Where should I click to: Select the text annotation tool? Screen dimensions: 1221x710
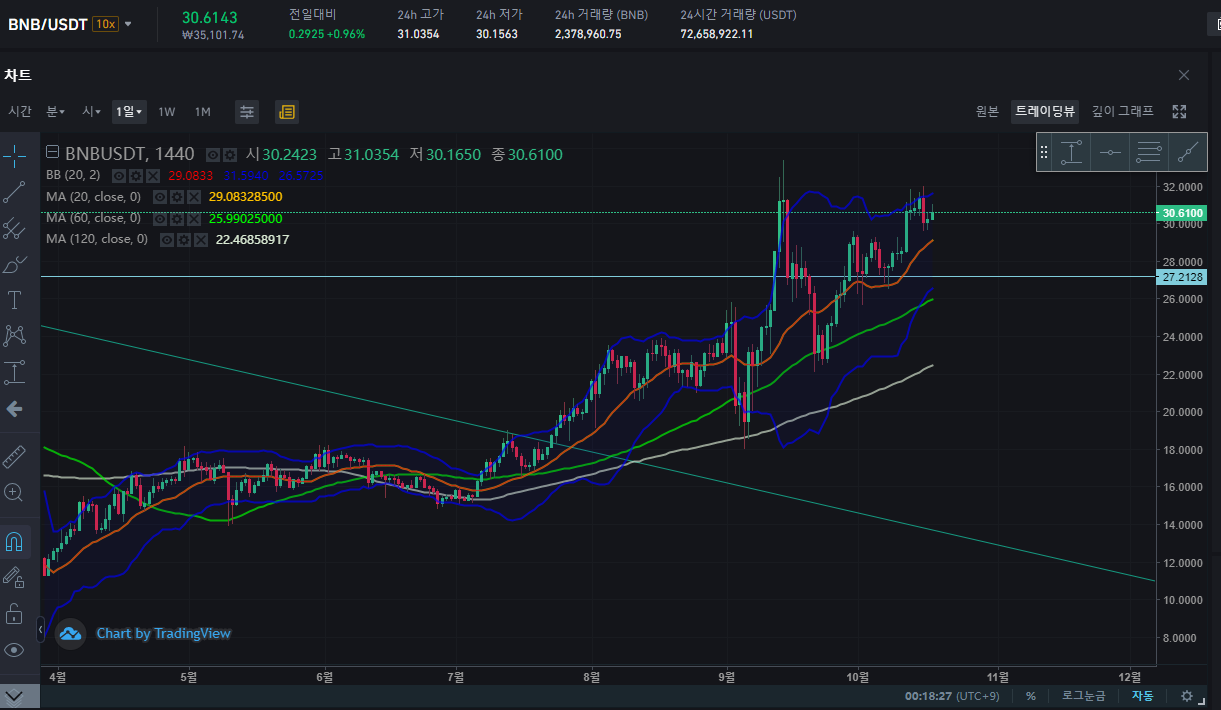(x=14, y=299)
